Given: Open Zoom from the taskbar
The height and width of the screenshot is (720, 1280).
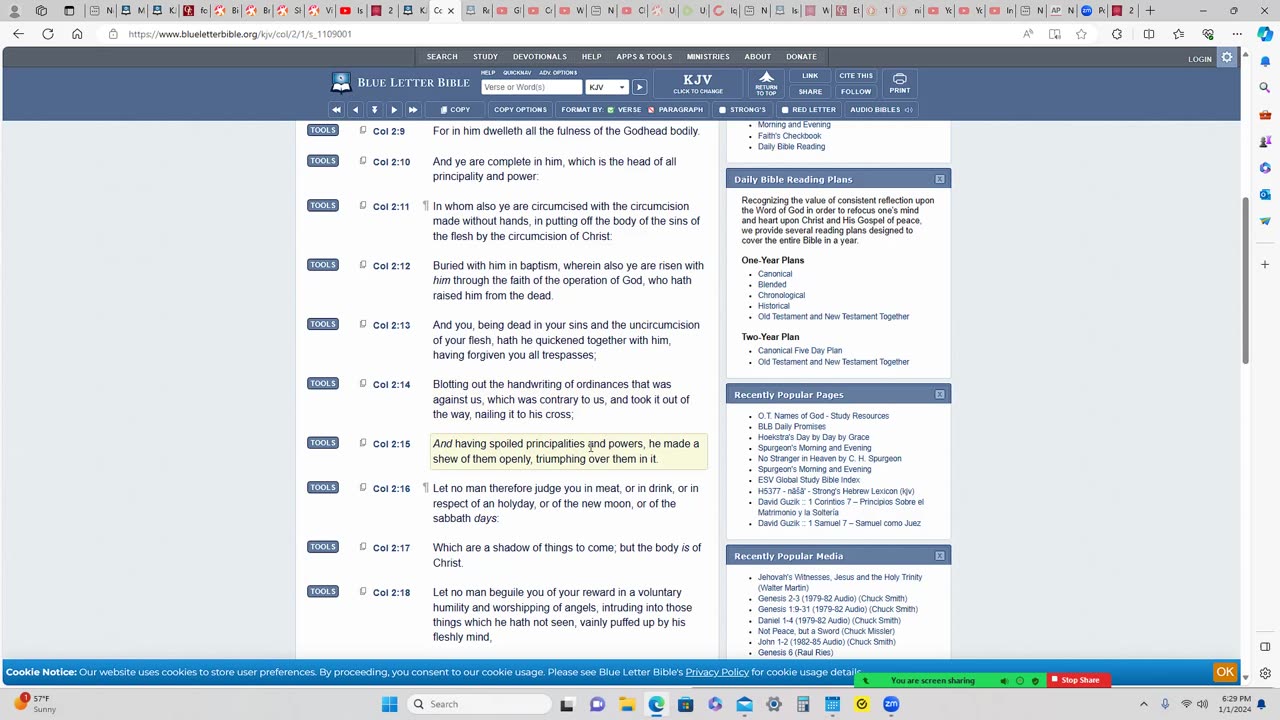Looking at the screenshot, I should 891,704.
